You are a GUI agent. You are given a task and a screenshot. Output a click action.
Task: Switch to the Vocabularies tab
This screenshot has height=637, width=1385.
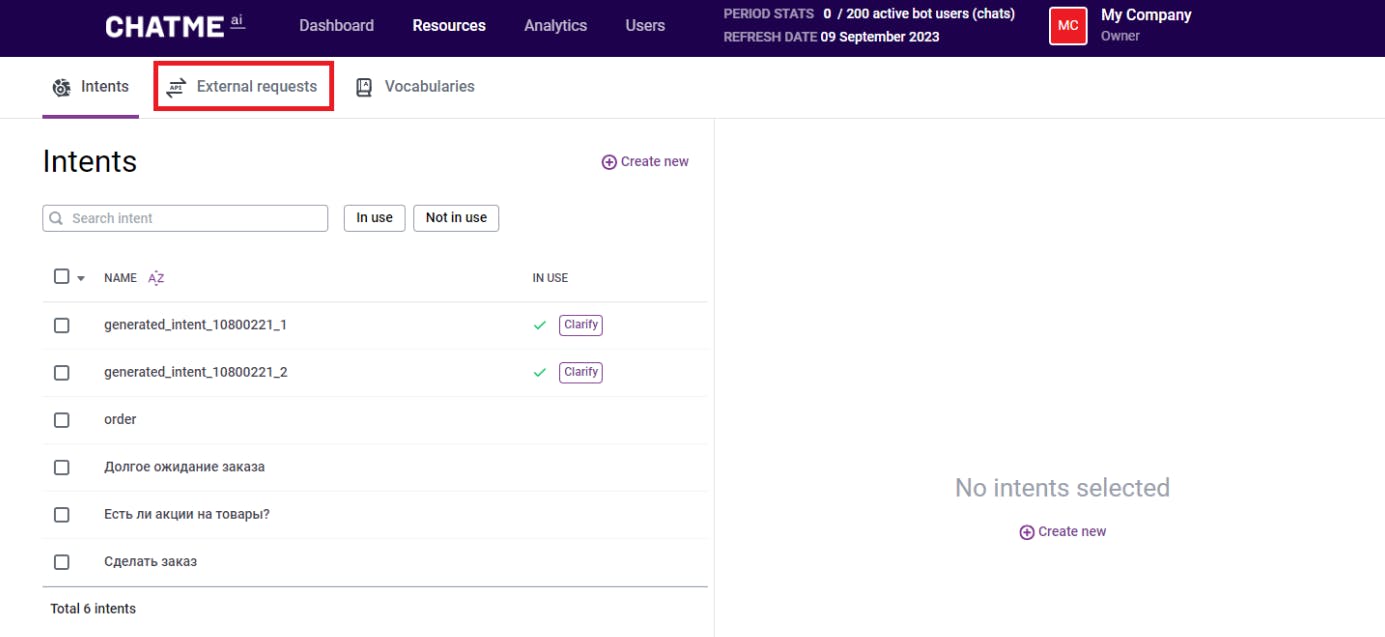pyautogui.click(x=415, y=87)
